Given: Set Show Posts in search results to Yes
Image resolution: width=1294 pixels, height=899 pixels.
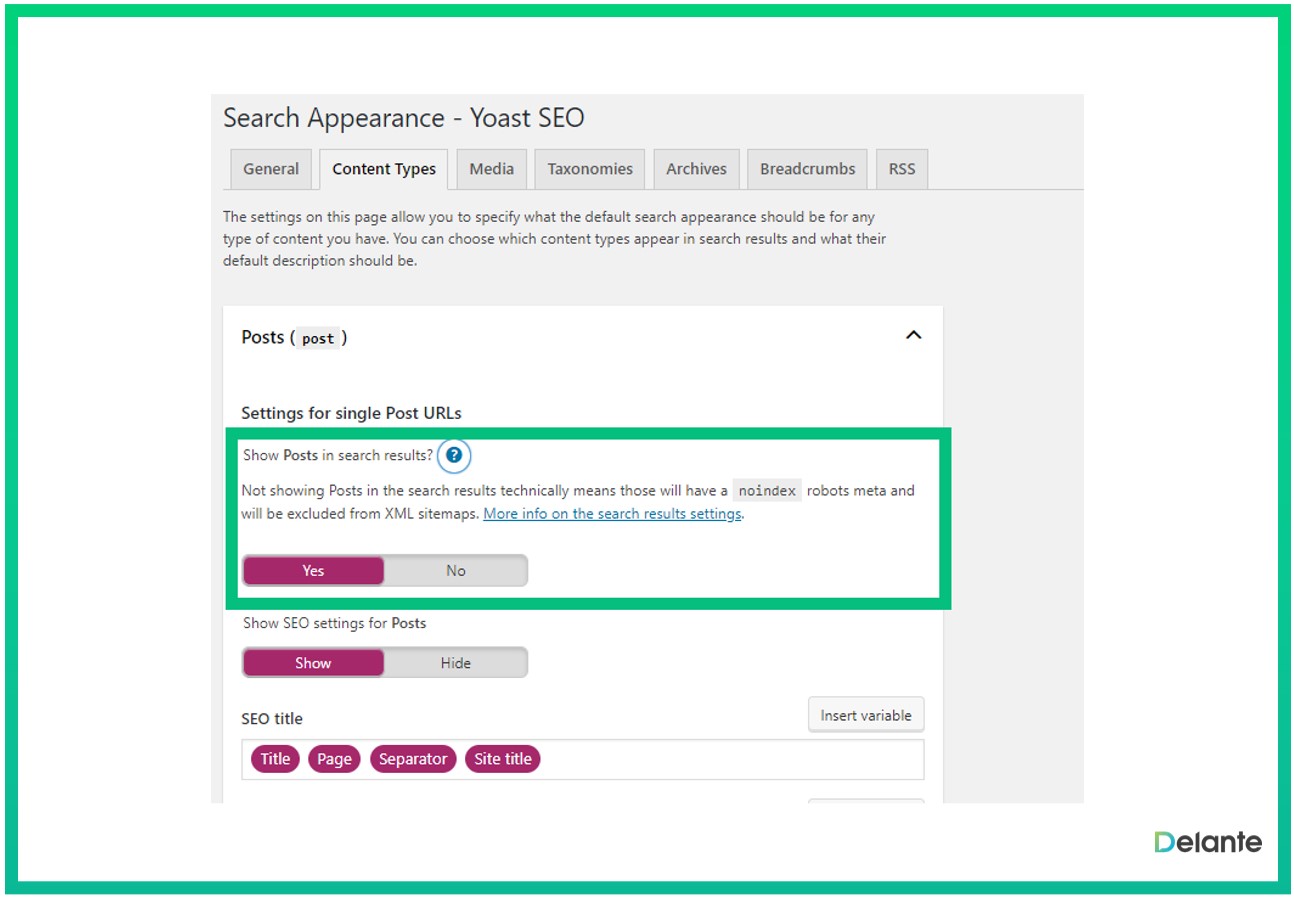Looking at the screenshot, I should click(x=313, y=571).
